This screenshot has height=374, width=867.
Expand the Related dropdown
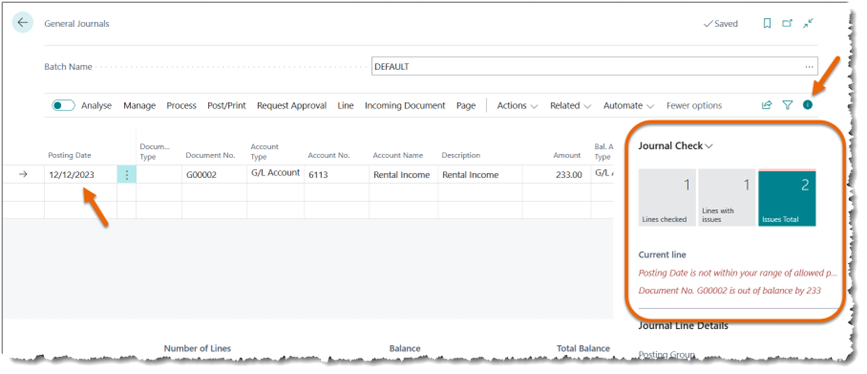(x=570, y=105)
